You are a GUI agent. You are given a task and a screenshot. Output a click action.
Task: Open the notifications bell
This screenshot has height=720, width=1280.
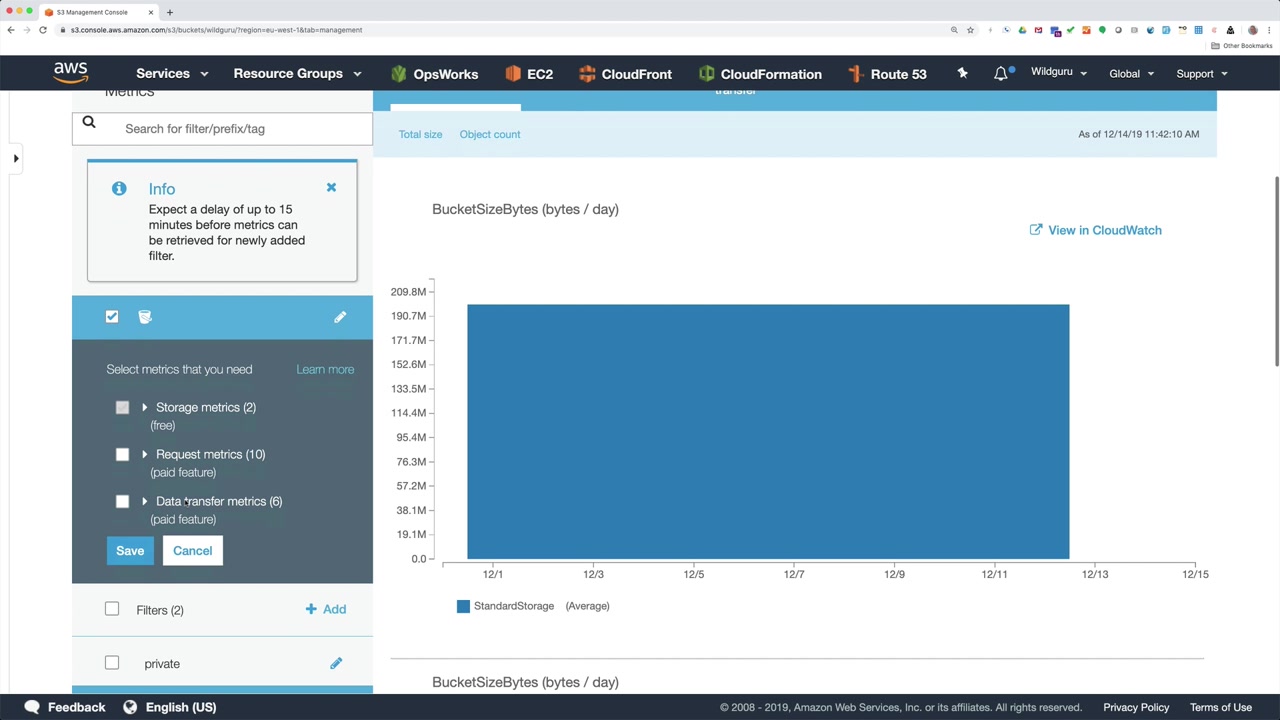1001,73
